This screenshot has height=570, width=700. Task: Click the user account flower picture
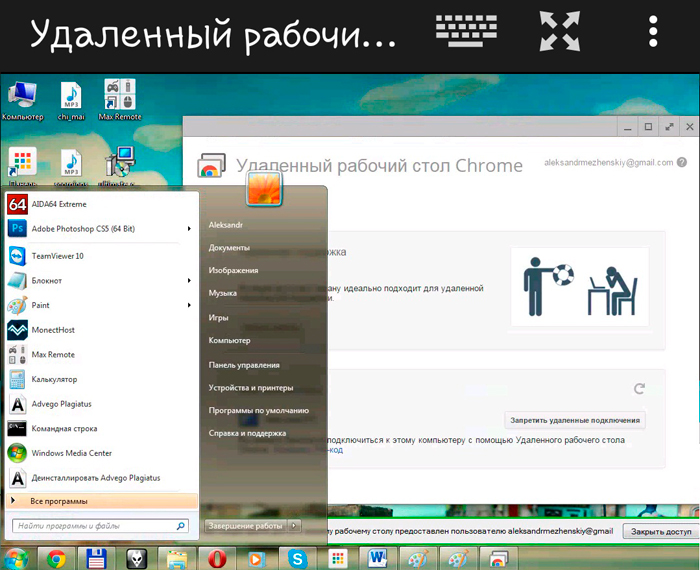264,189
